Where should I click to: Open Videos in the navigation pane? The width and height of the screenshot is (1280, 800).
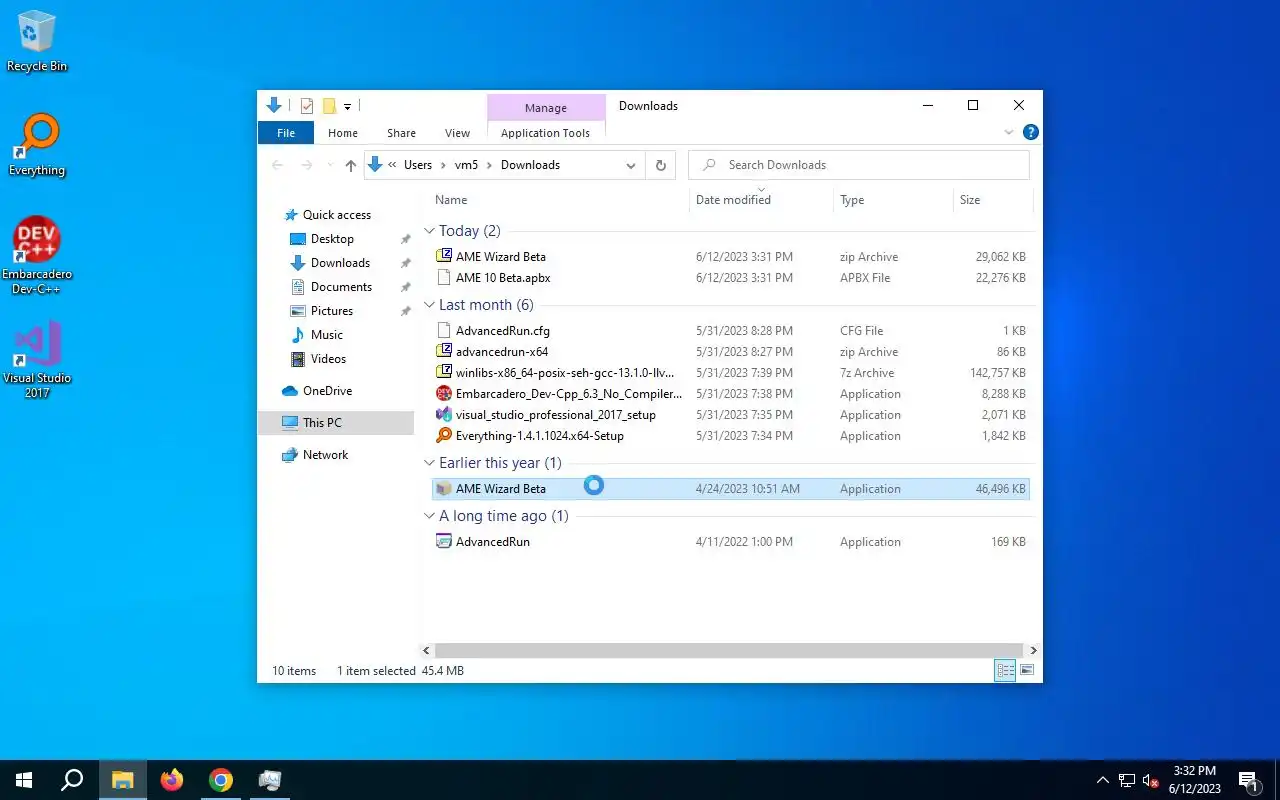click(x=328, y=359)
